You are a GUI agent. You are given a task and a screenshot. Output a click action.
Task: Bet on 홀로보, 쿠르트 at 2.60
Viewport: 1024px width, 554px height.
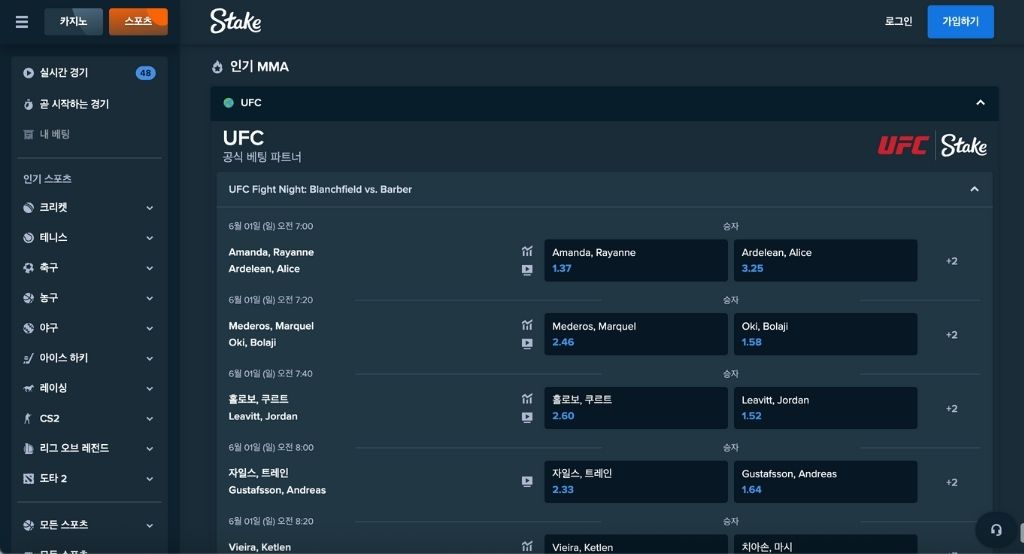(635, 408)
